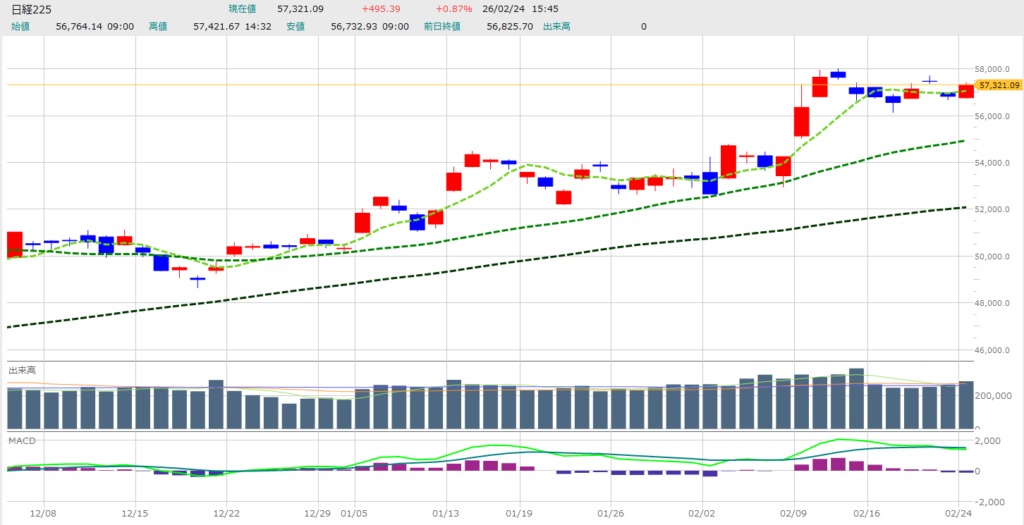Click the +495.39 price change value
This screenshot has width=1024, height=525.
click(x=379, y=9)
